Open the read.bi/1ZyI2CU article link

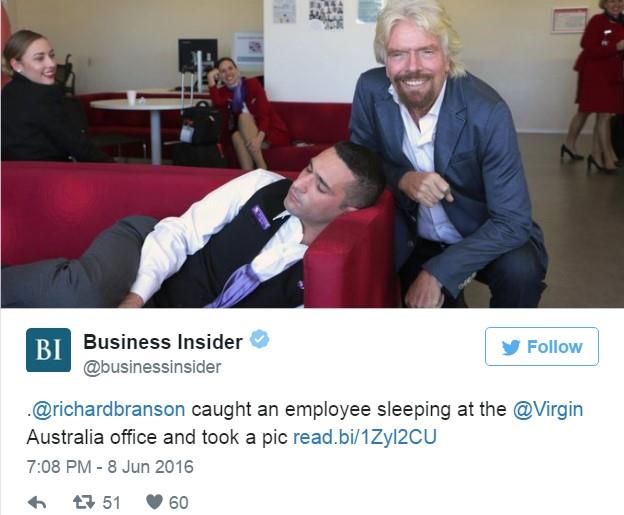pos(365,437)
